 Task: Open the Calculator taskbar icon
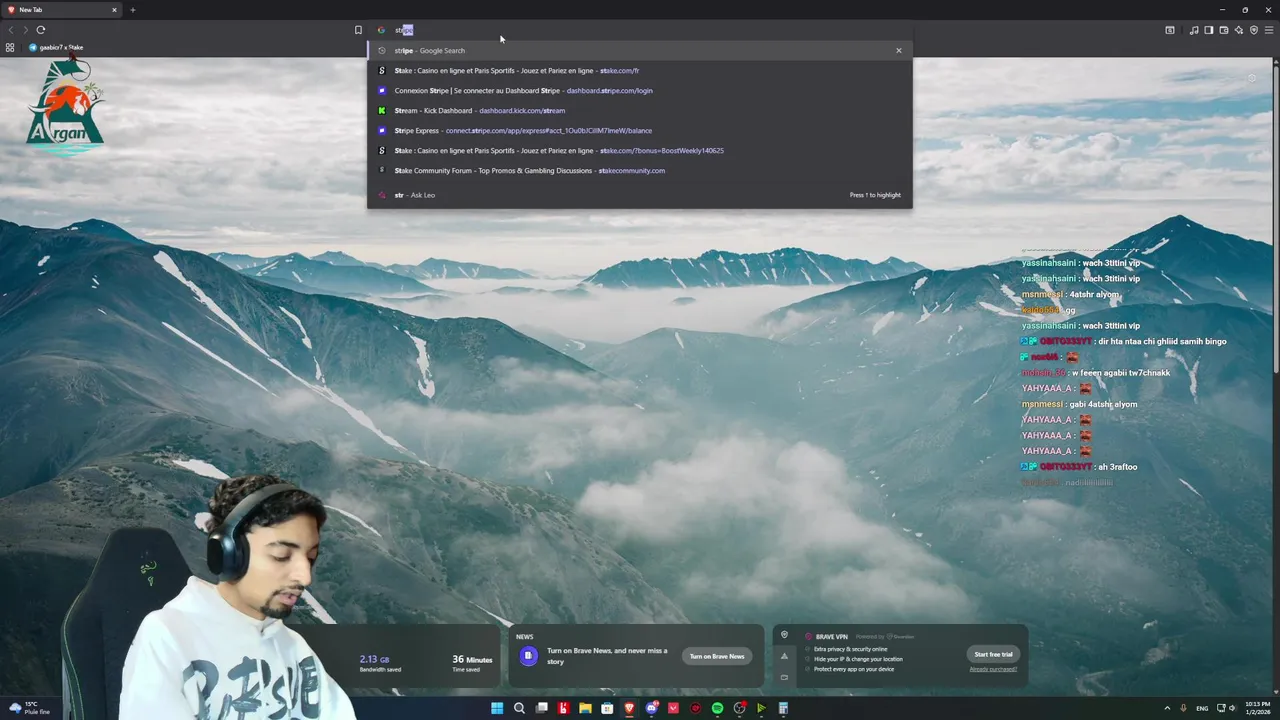[x=783, y=708]
